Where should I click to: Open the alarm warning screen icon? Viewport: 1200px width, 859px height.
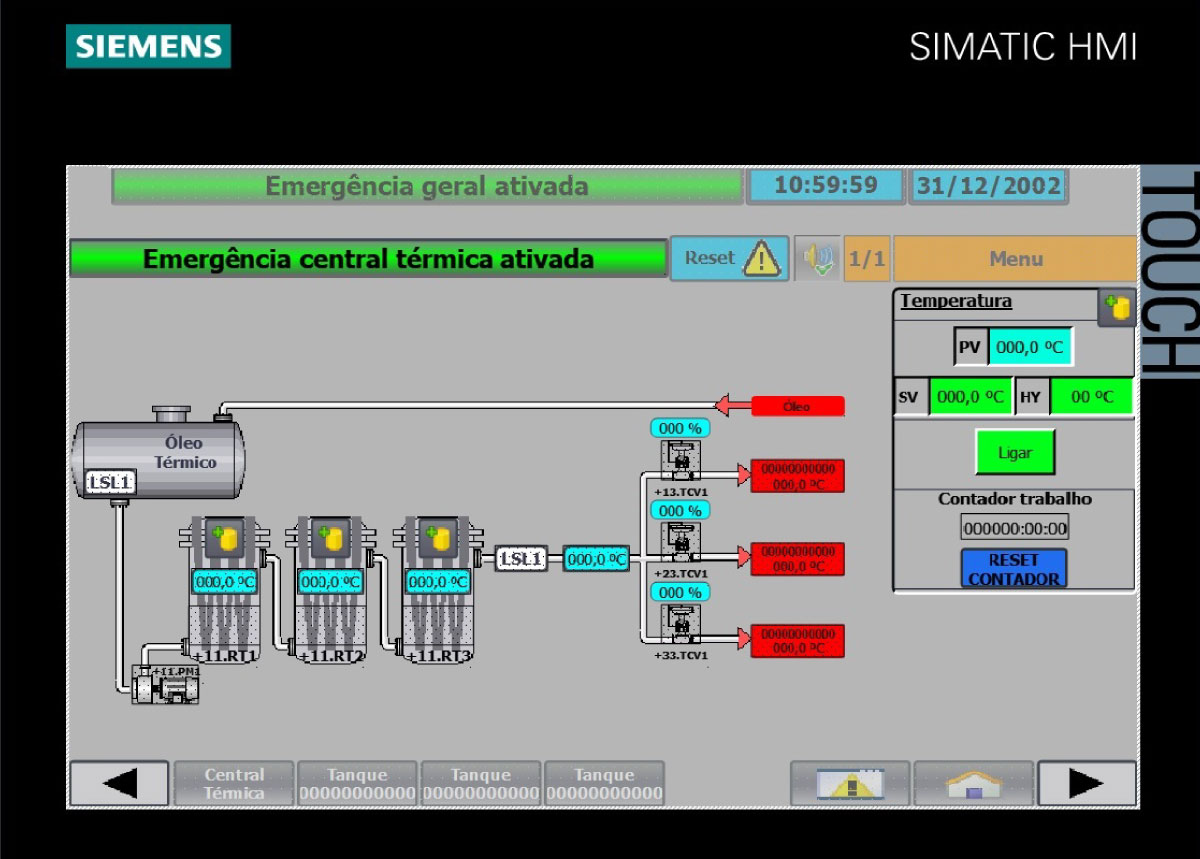pos(850,783)
